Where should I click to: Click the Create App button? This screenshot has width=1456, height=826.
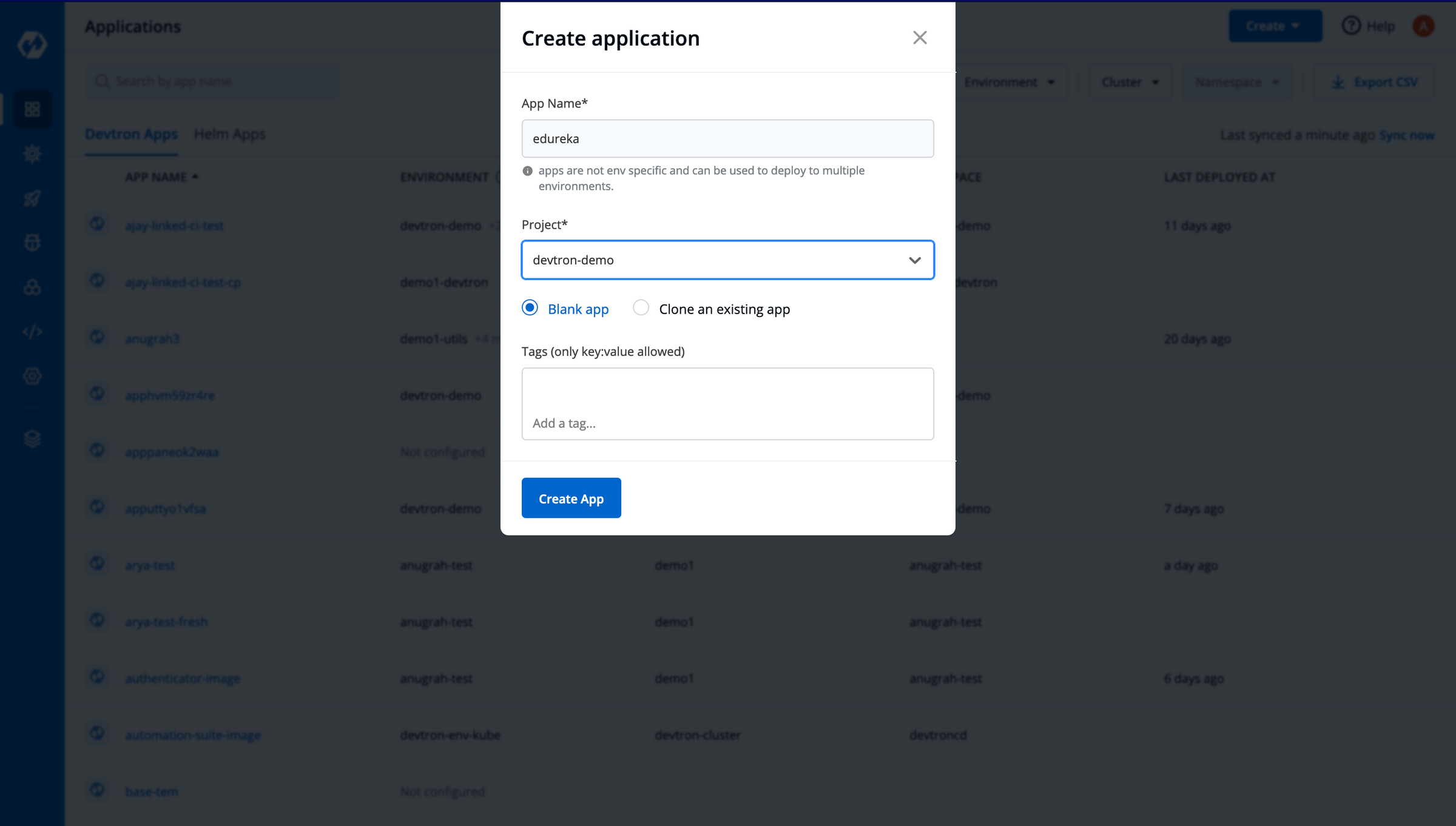click(x=571, y=498)
